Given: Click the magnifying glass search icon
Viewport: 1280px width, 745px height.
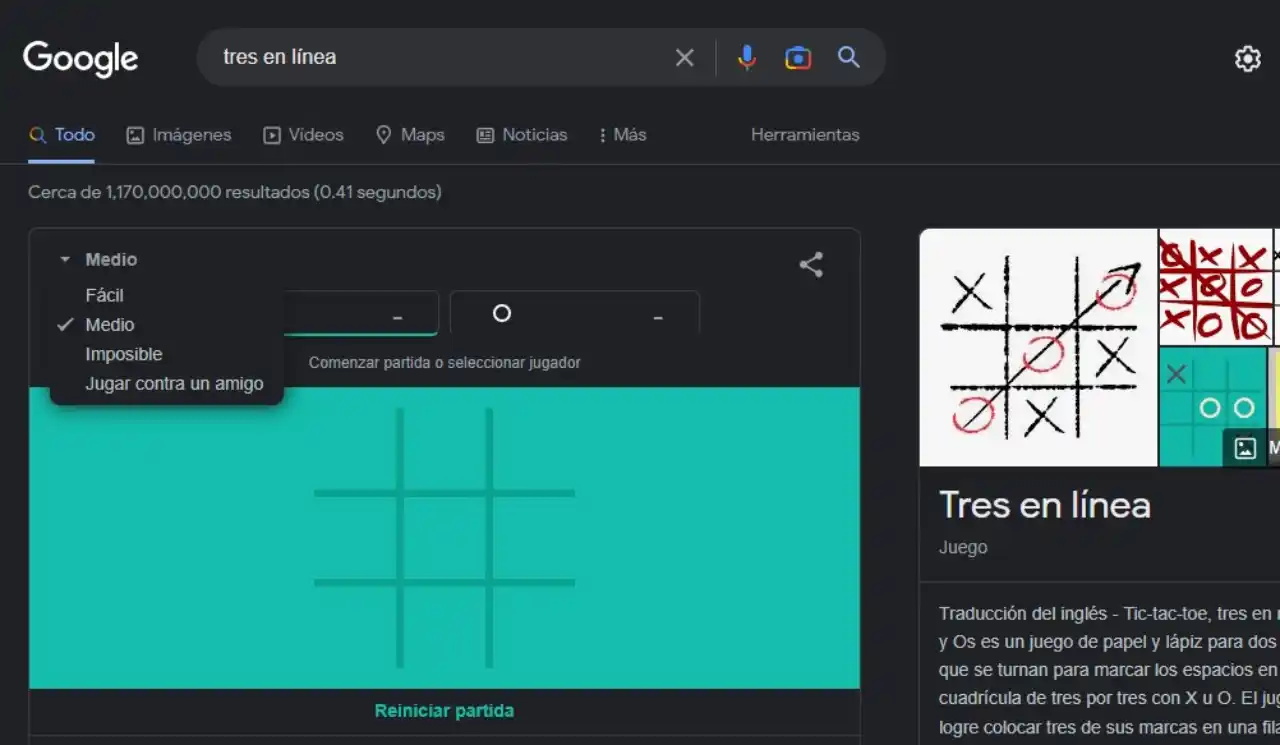Looking at the screenshot, I should click(x=848, y=57).
